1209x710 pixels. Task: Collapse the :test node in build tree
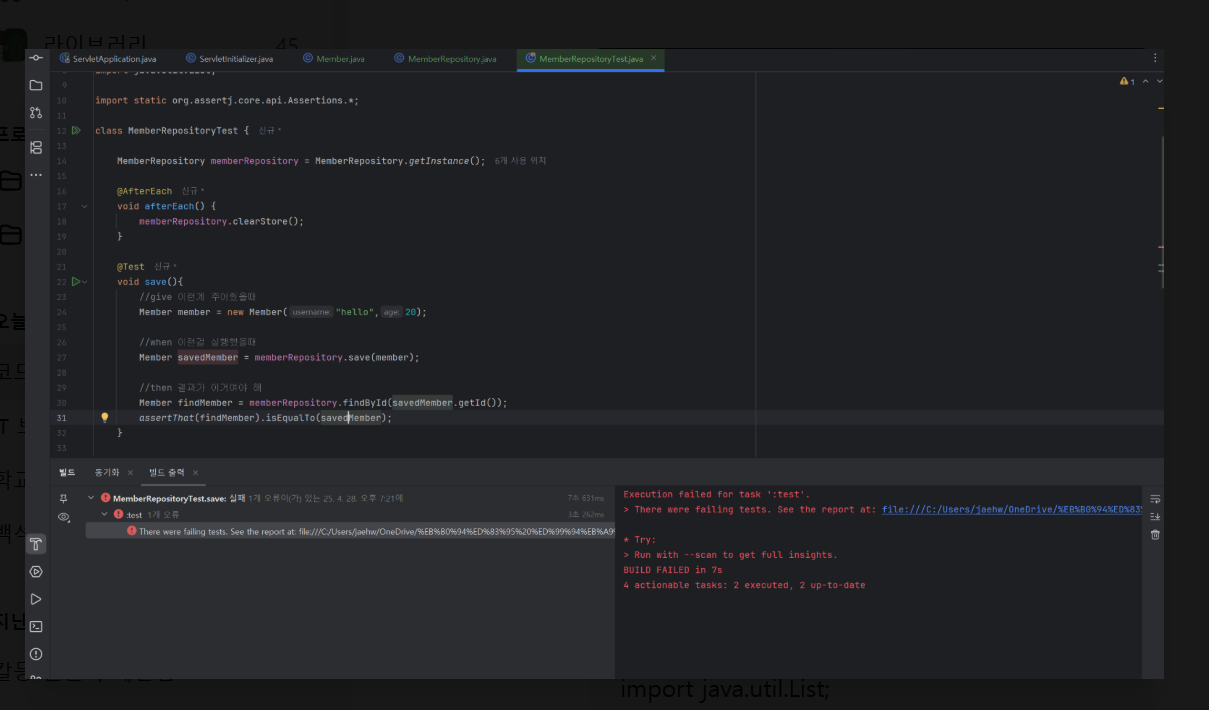[x=105, y=514]
